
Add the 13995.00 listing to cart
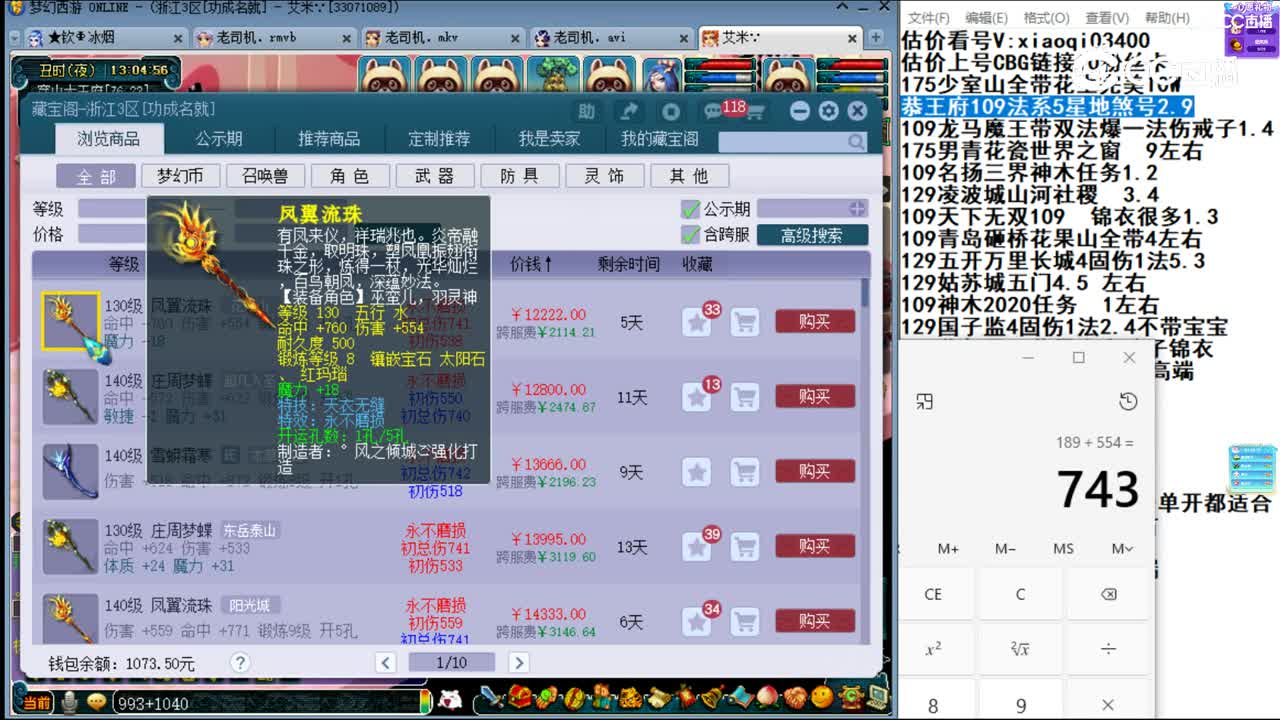(x=744, y=547)
